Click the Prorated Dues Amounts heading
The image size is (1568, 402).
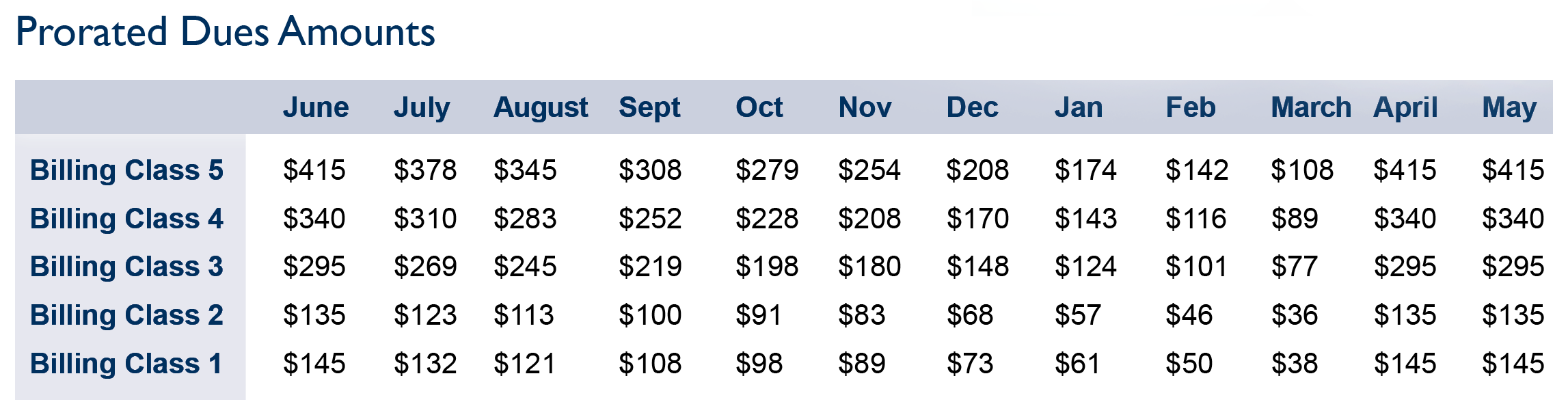(225, 32)
